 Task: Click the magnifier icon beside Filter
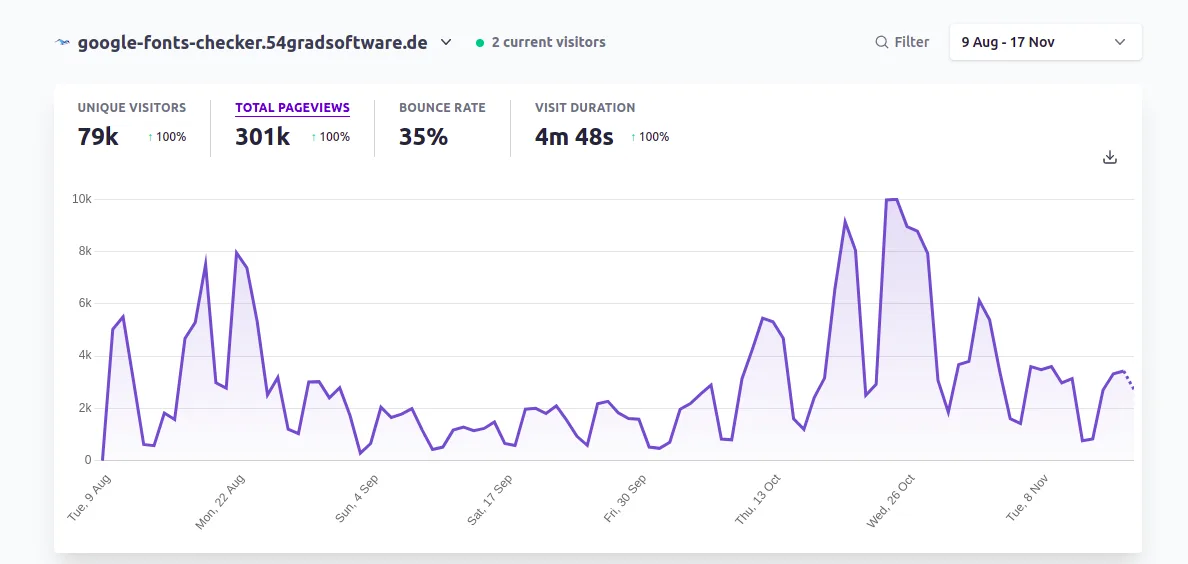(x=881, y=42)
